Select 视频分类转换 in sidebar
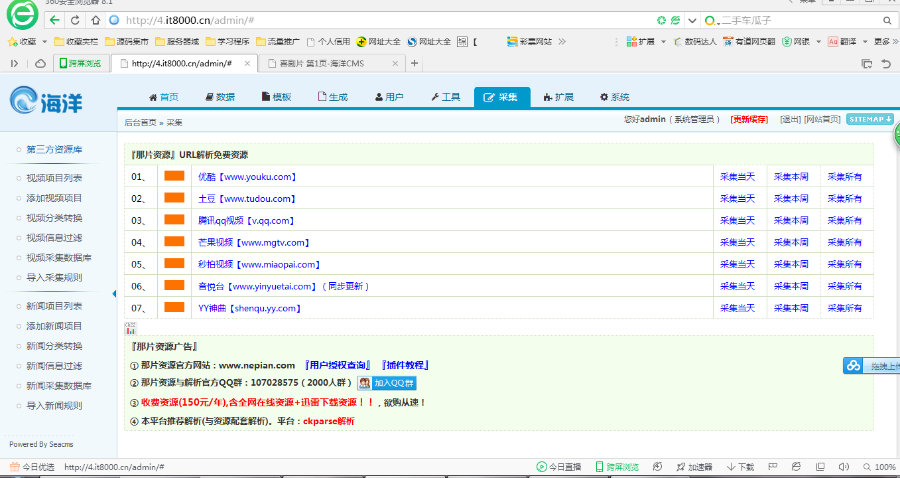 [x=54, y=218]
